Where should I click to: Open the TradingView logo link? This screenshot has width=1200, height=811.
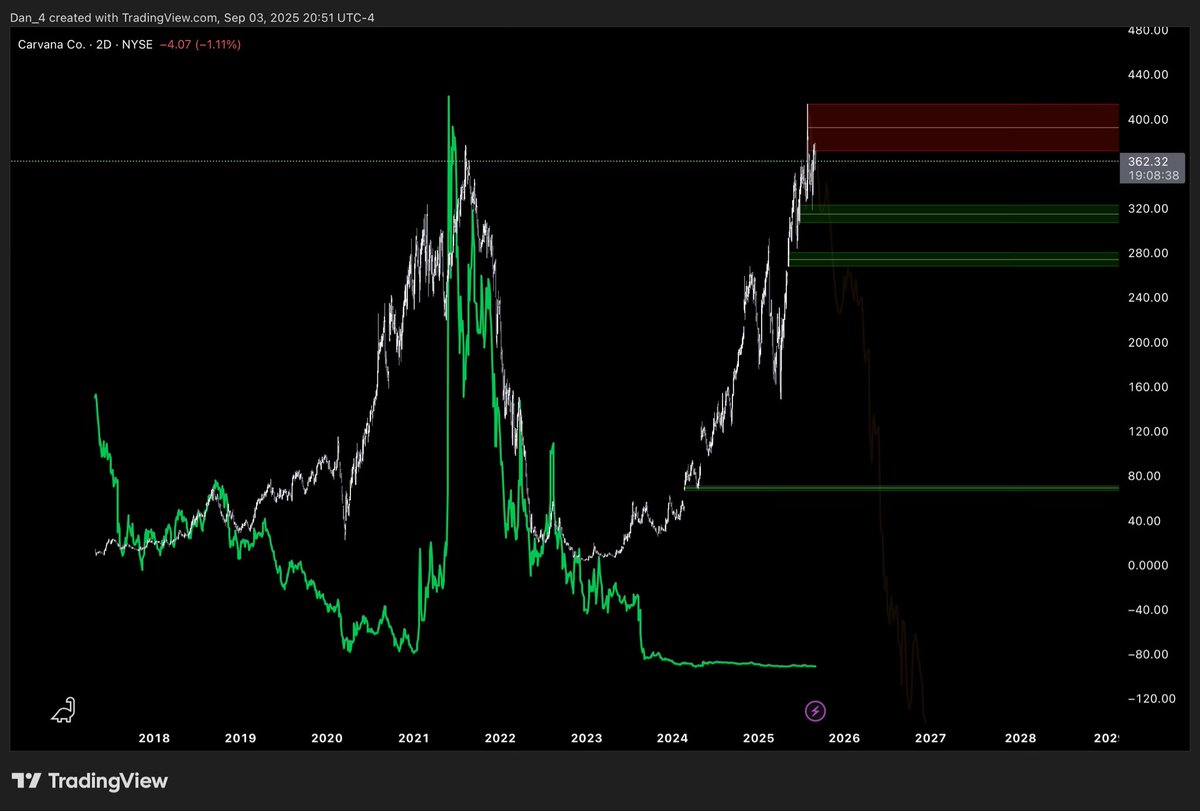[90, 781]
